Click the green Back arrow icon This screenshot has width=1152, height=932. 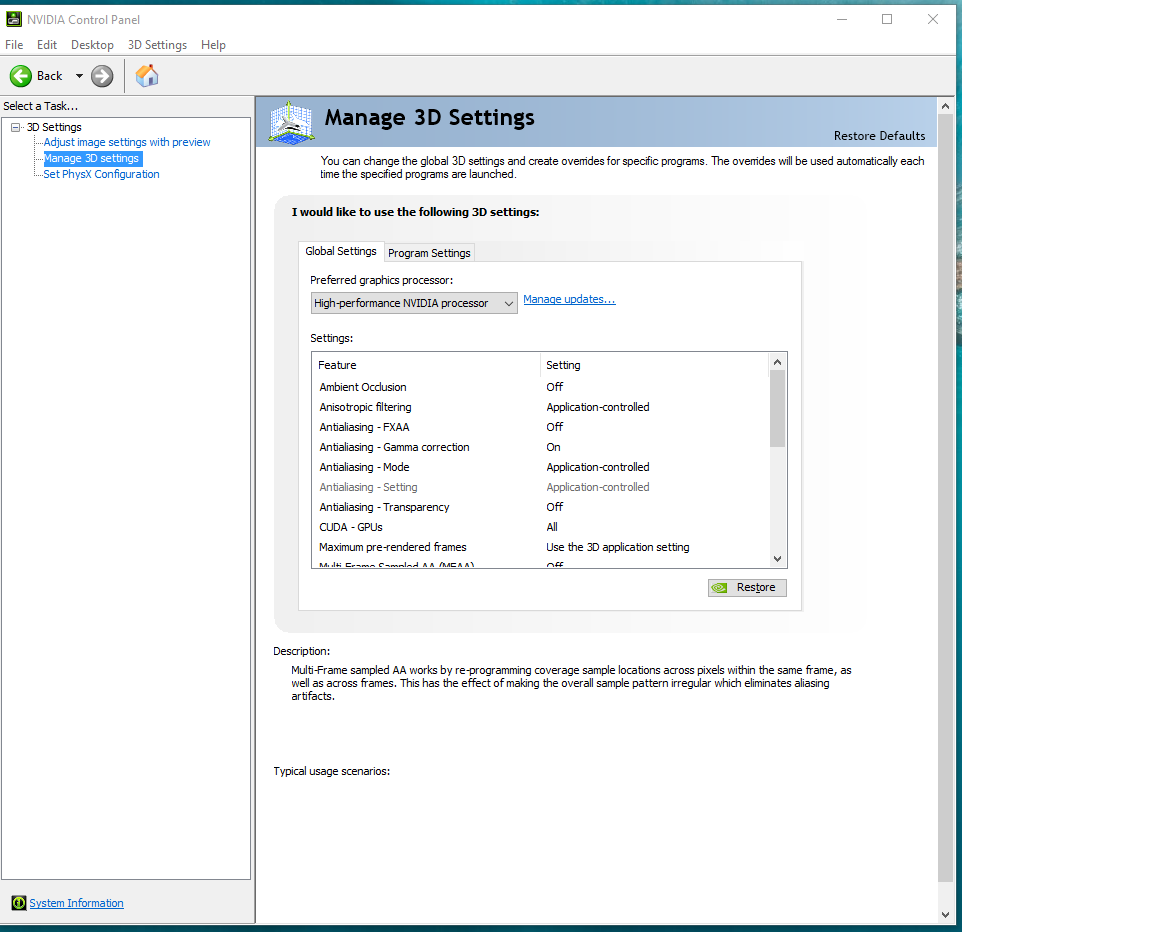point(21,76)
